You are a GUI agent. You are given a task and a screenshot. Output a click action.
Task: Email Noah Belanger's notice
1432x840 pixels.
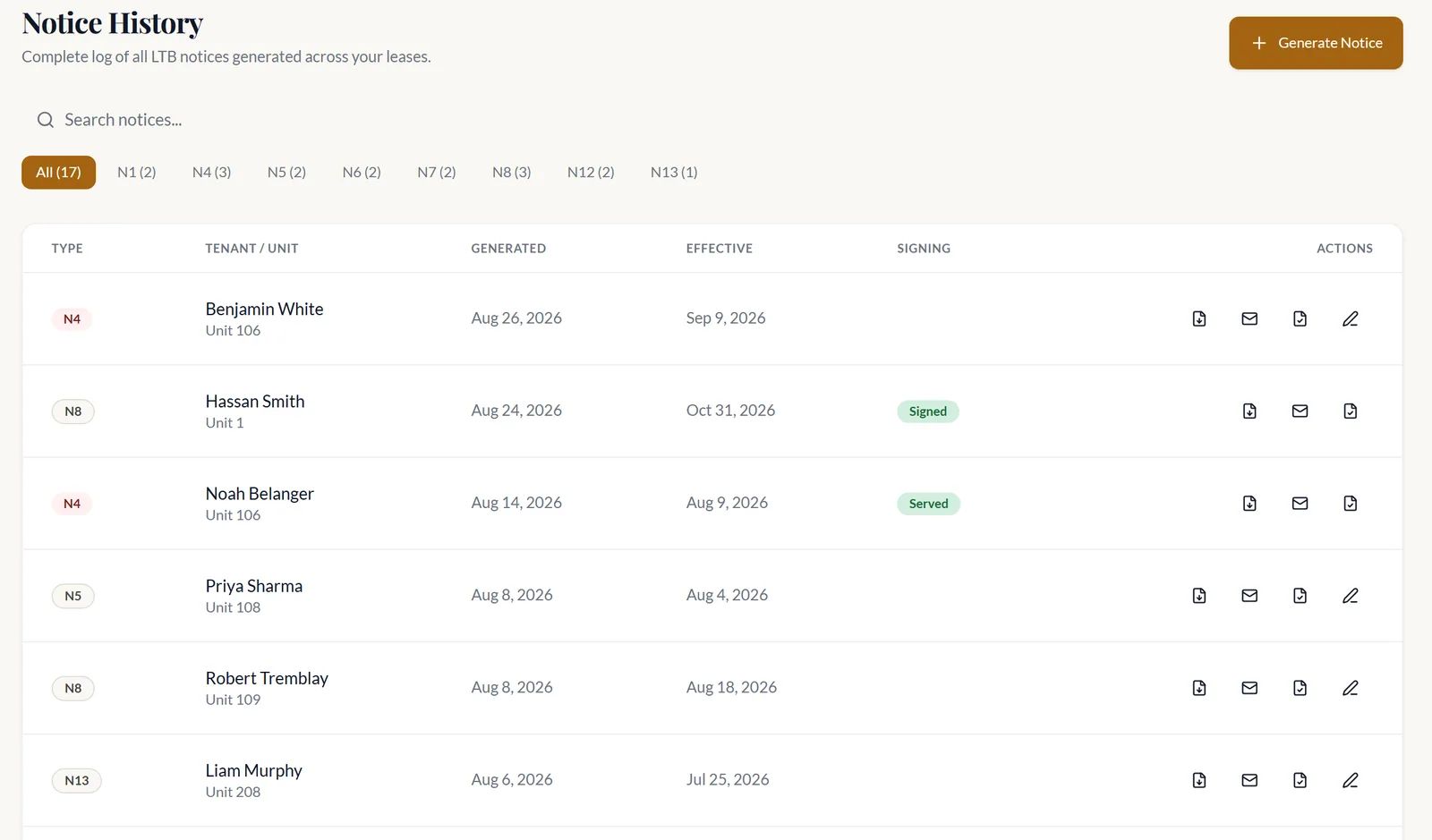pyautogui.click(x=1300, y=503)
